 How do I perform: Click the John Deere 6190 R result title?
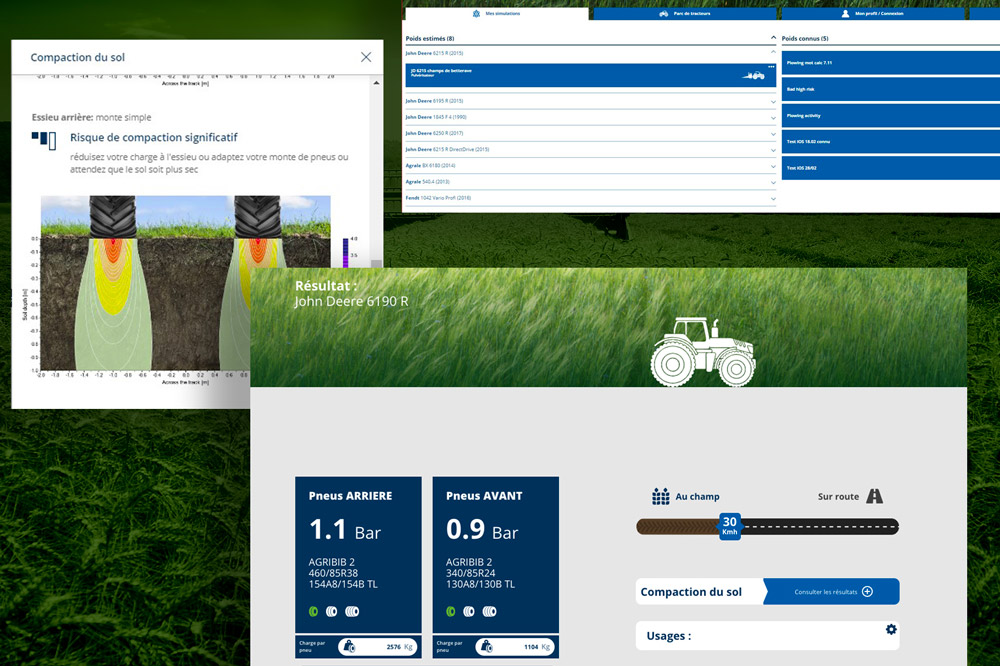pyautogui.click(x=351, y=301)
